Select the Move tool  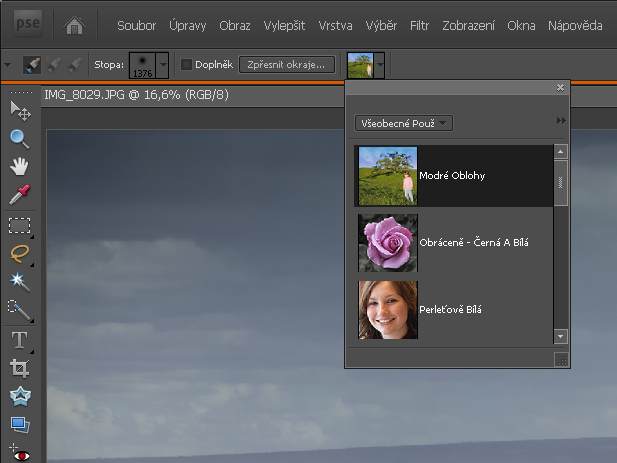click(19, 109)
